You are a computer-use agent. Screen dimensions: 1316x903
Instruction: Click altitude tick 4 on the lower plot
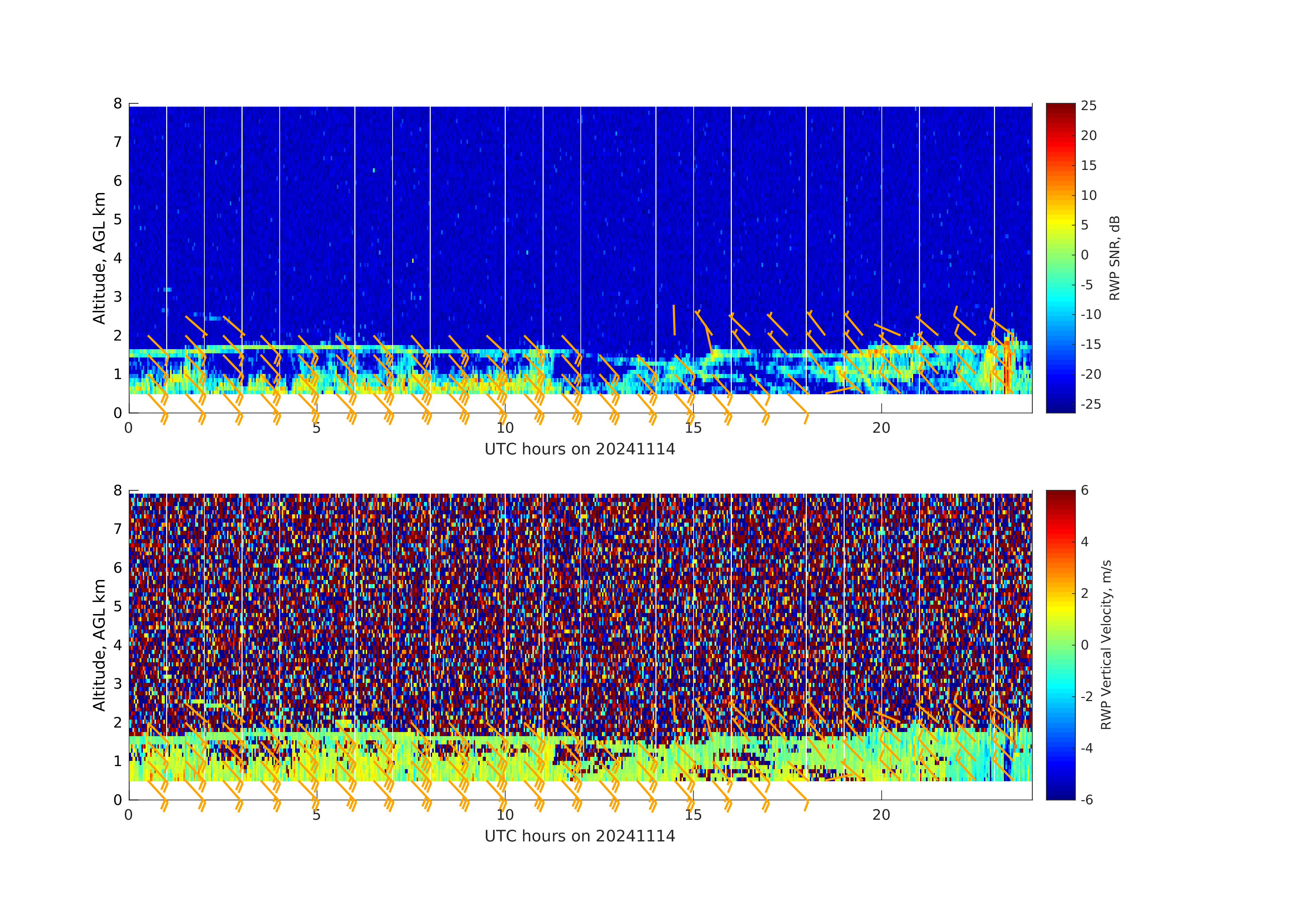[118, 645]
